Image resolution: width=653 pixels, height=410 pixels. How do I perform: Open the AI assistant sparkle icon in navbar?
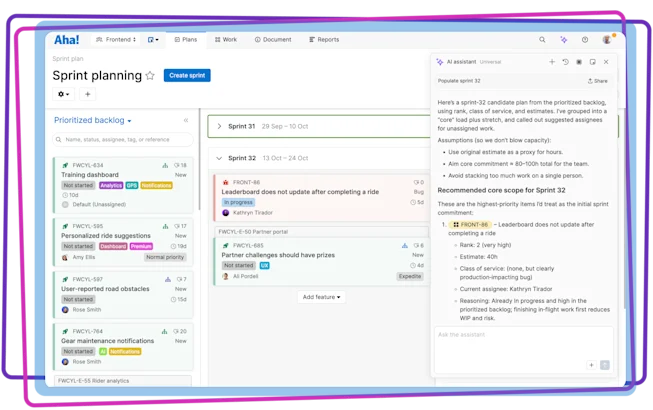click(563, 40)
